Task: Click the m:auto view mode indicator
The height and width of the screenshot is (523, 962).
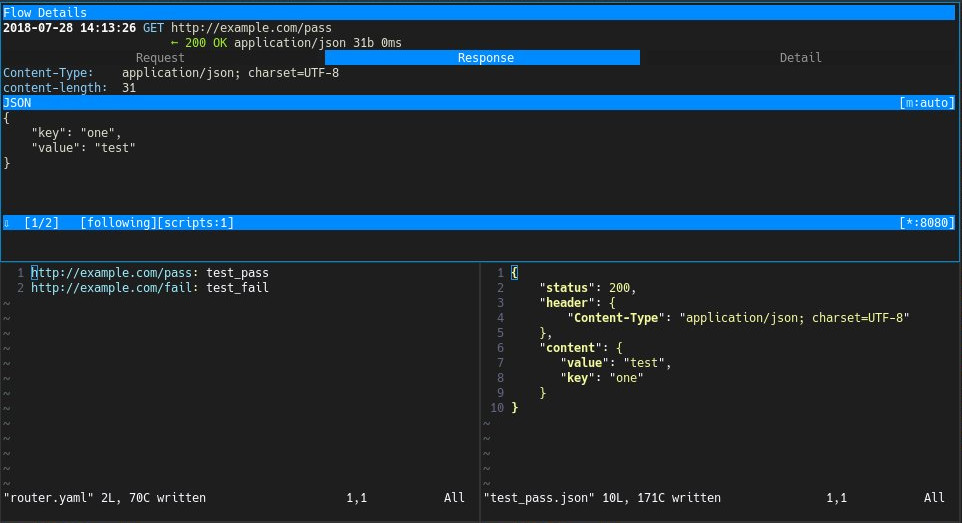Action: pos(926,103)
